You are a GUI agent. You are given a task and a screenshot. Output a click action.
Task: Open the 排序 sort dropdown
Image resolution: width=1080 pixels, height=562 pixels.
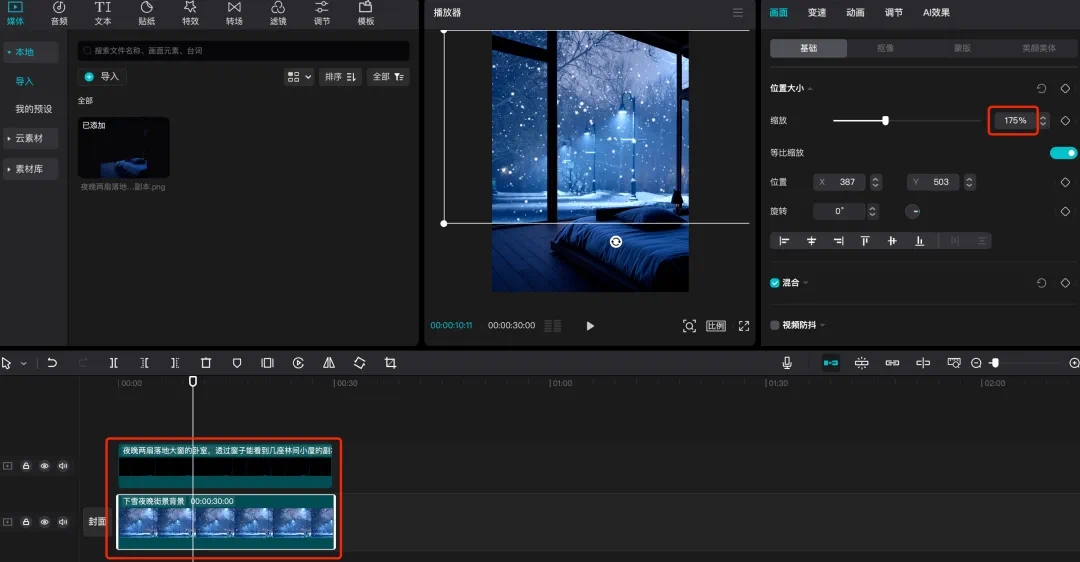(339, 77)
